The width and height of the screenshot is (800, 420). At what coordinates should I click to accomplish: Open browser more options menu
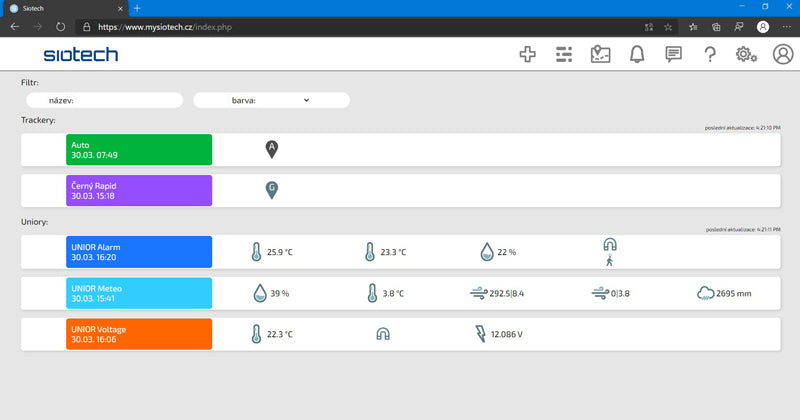pyautogui.click(x=787, y=27)
